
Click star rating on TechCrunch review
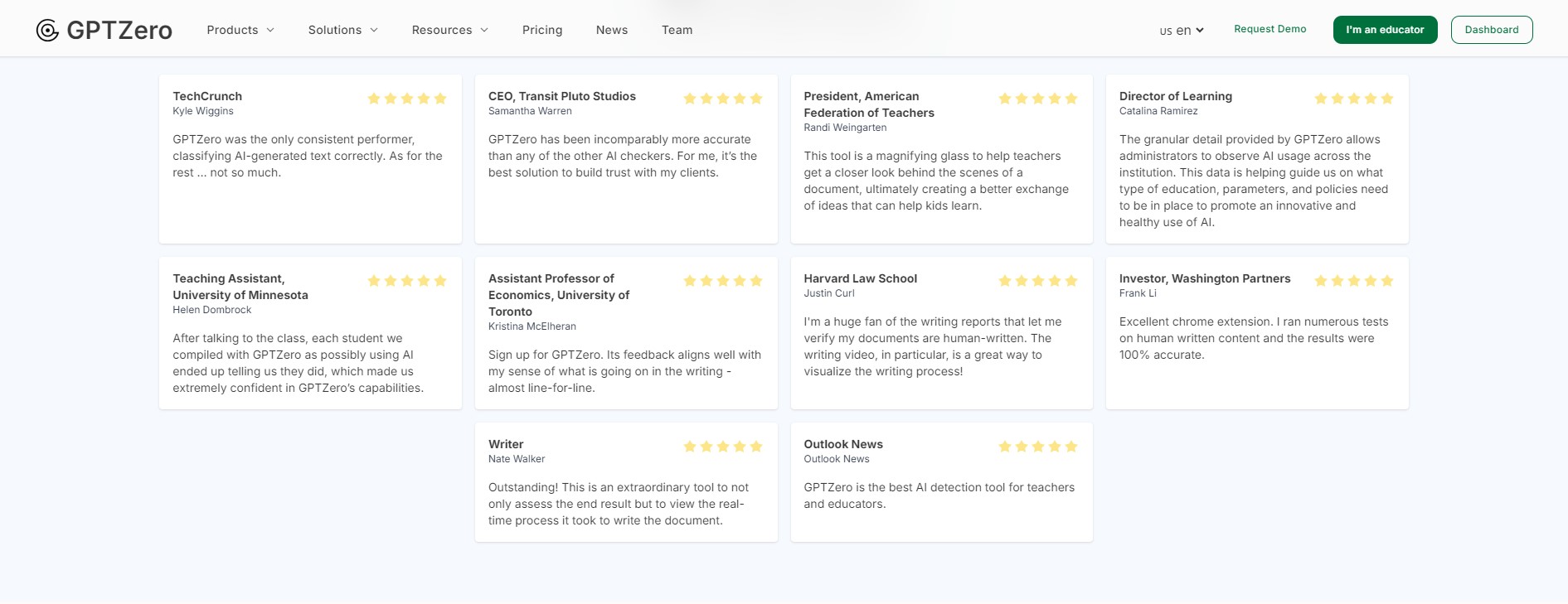coord(406,99)
